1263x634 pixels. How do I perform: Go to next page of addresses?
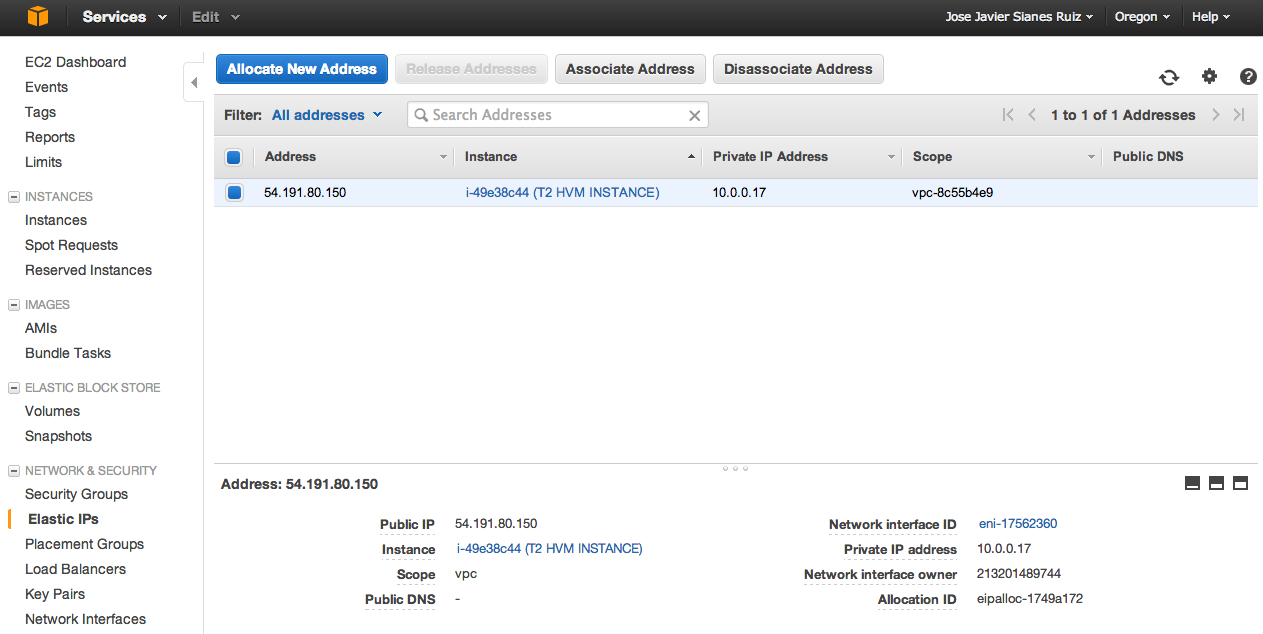click(1216, 115)
